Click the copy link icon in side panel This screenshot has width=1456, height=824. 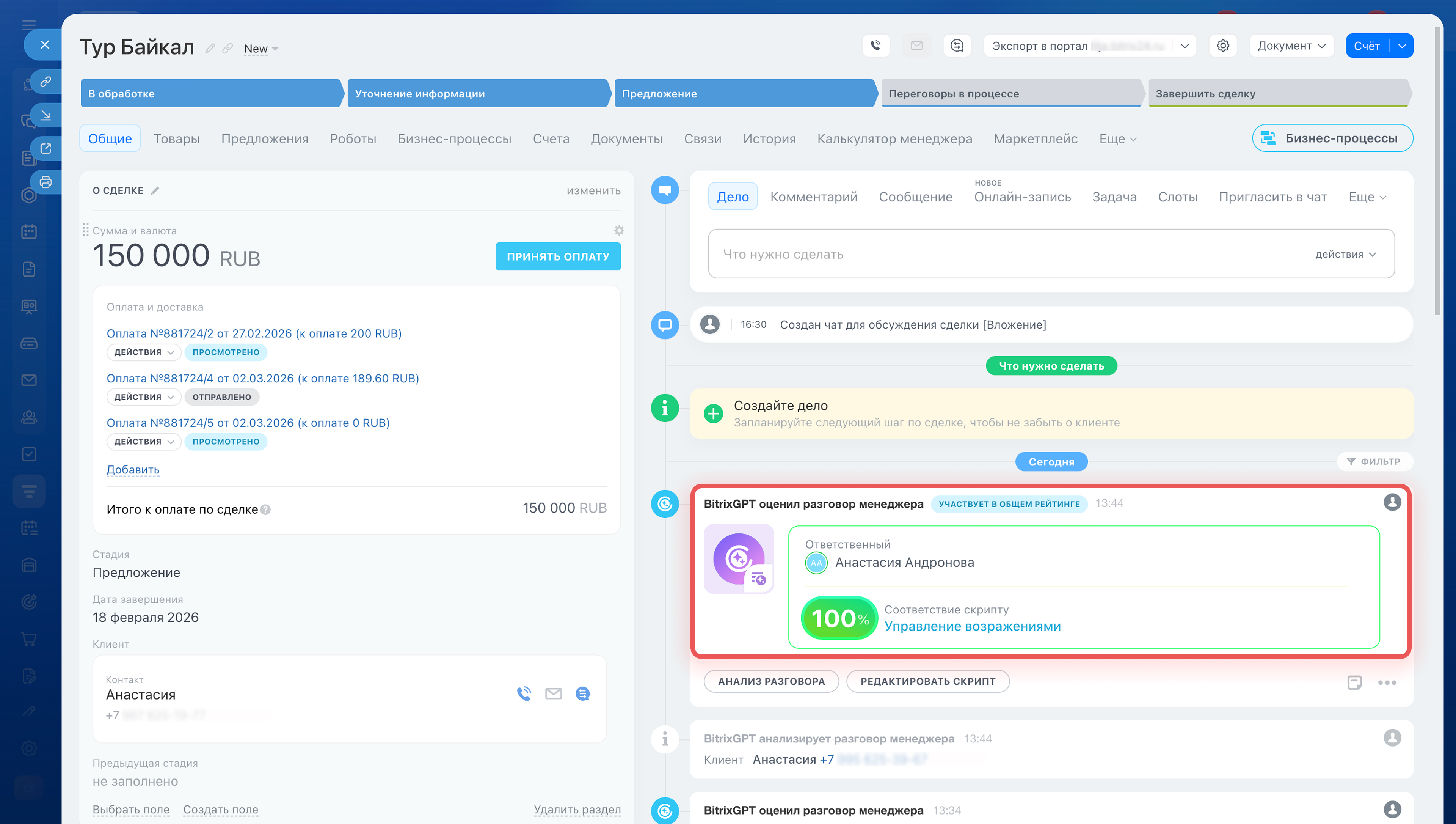coord(46,81)
